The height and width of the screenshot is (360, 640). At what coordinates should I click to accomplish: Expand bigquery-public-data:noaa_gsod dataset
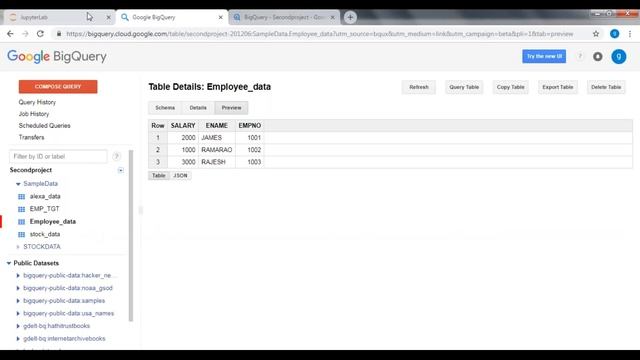[18, 288]
